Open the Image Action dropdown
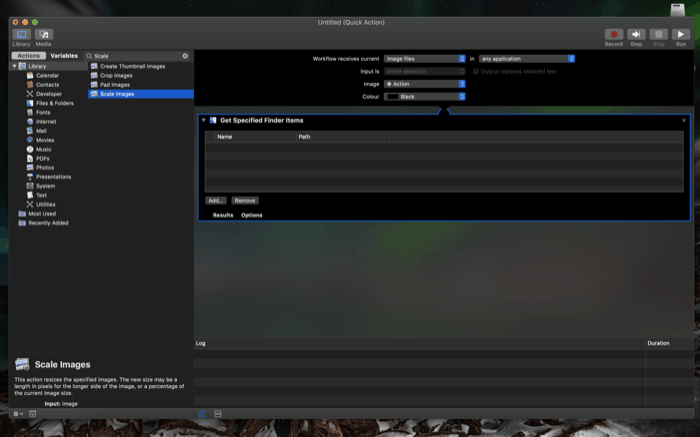Viewport: 700px width, 437px height. tap(424, 84)
